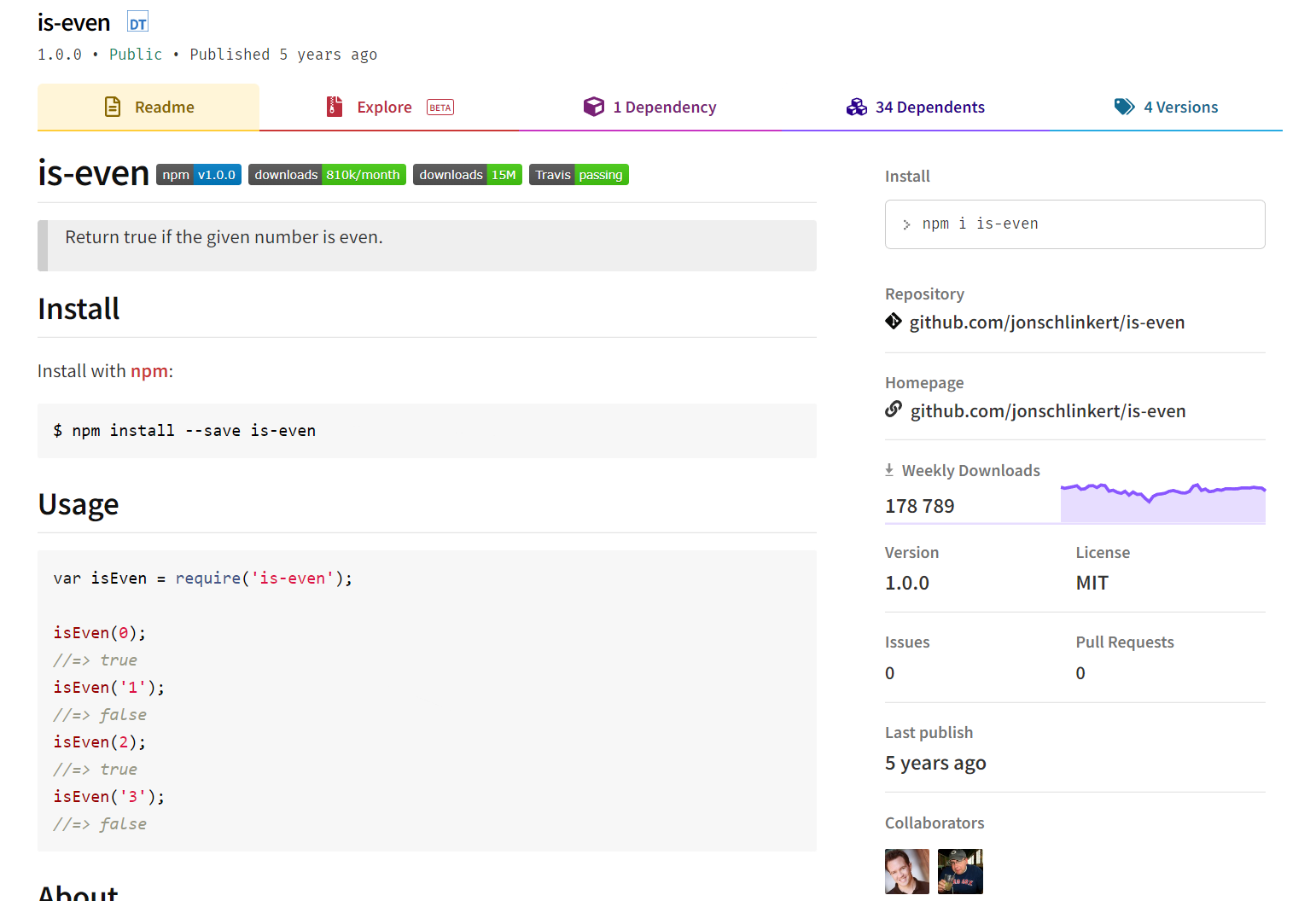Click the 'Published 5 years ago' header text
Viewport: 1316px width, 901px height.
coord(283,55)
